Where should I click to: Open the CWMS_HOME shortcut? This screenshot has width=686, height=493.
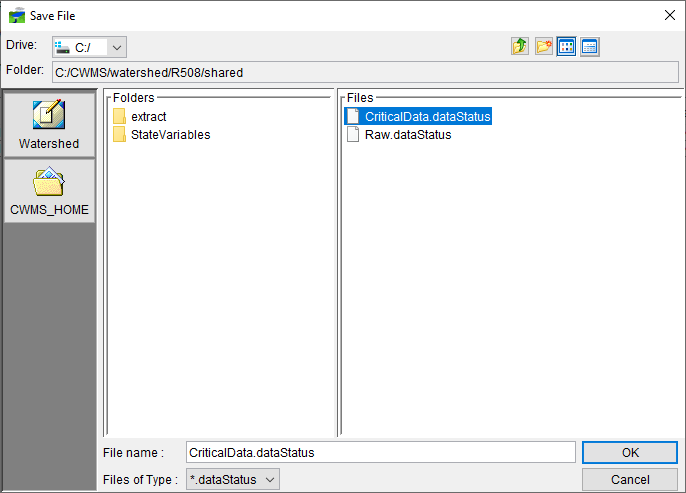(x=49, y=191)
